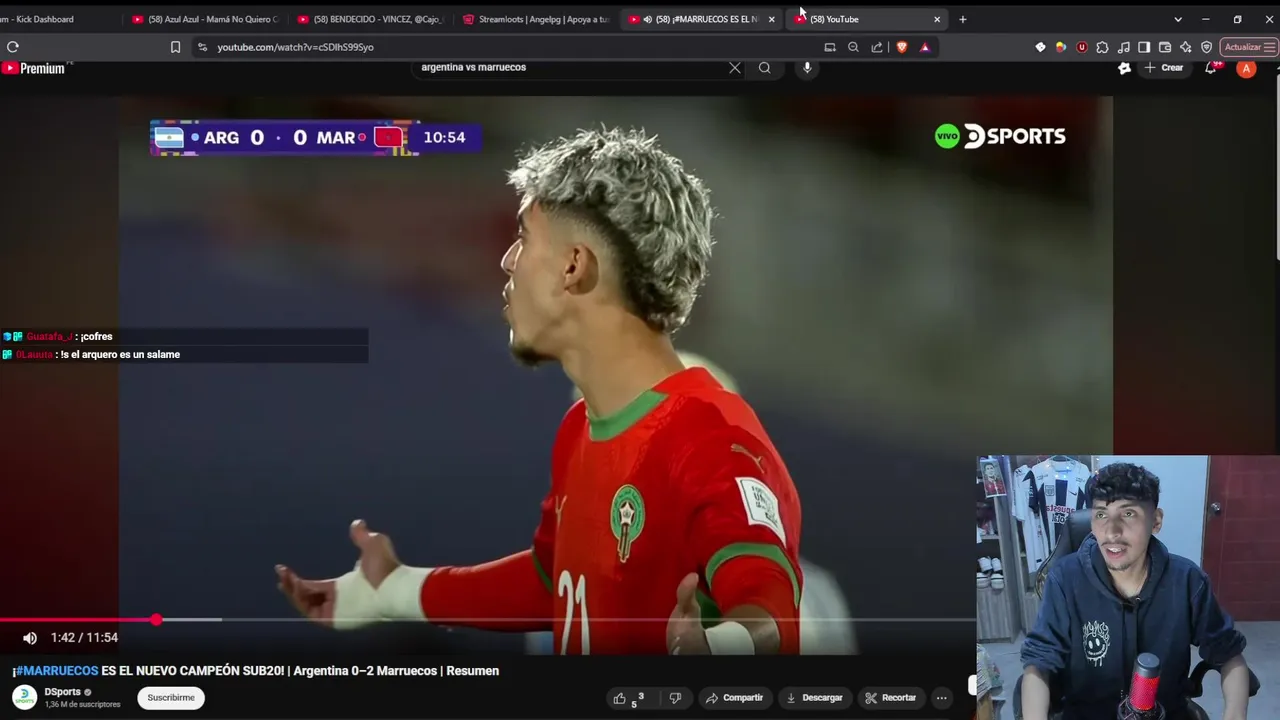The image size is (1280, 720).
Task: Run search with the magnifier button
Action: (x=764, y=67)
